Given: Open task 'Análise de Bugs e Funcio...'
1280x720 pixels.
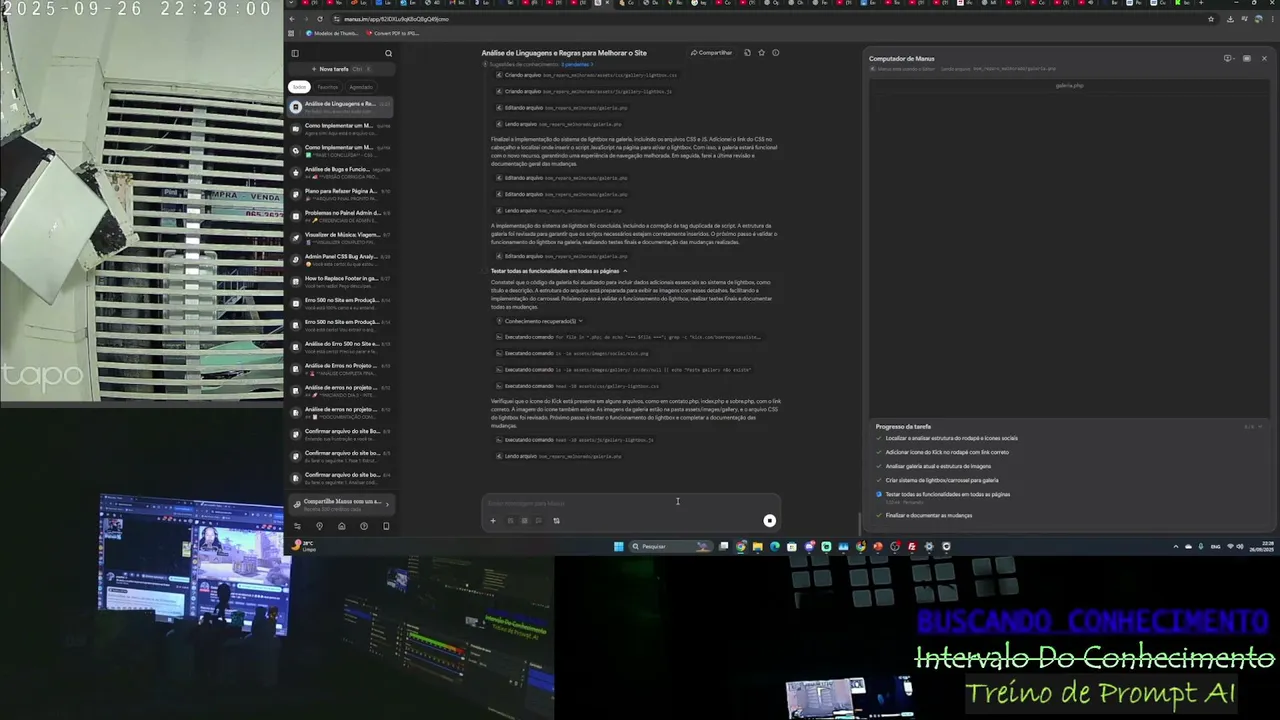Looking at the screenshot, I should 340,172.
